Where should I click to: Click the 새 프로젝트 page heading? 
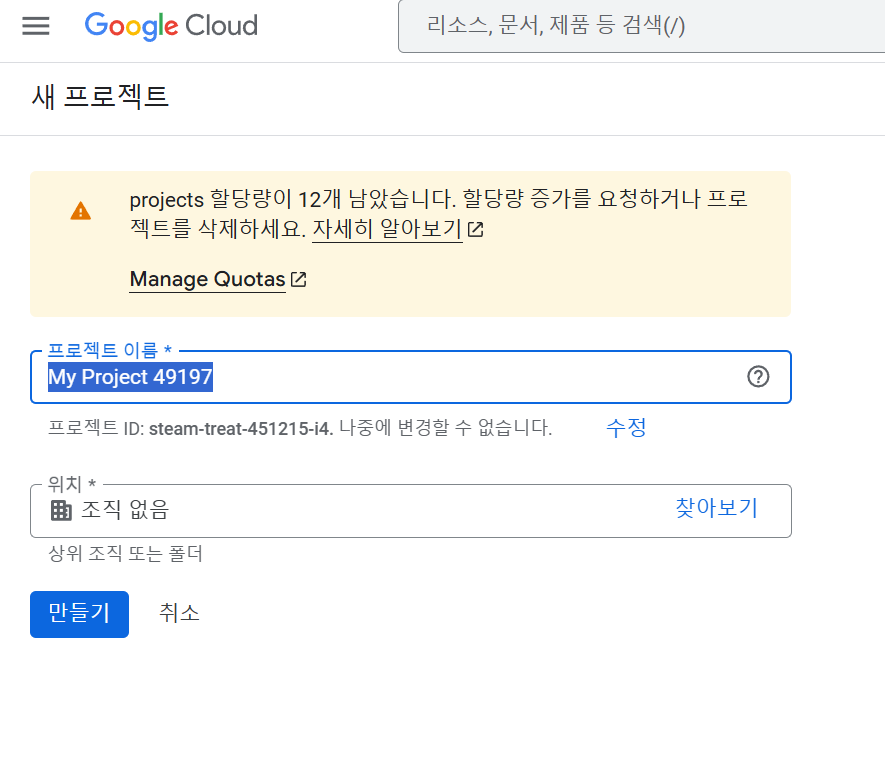(x=100, y=96)
